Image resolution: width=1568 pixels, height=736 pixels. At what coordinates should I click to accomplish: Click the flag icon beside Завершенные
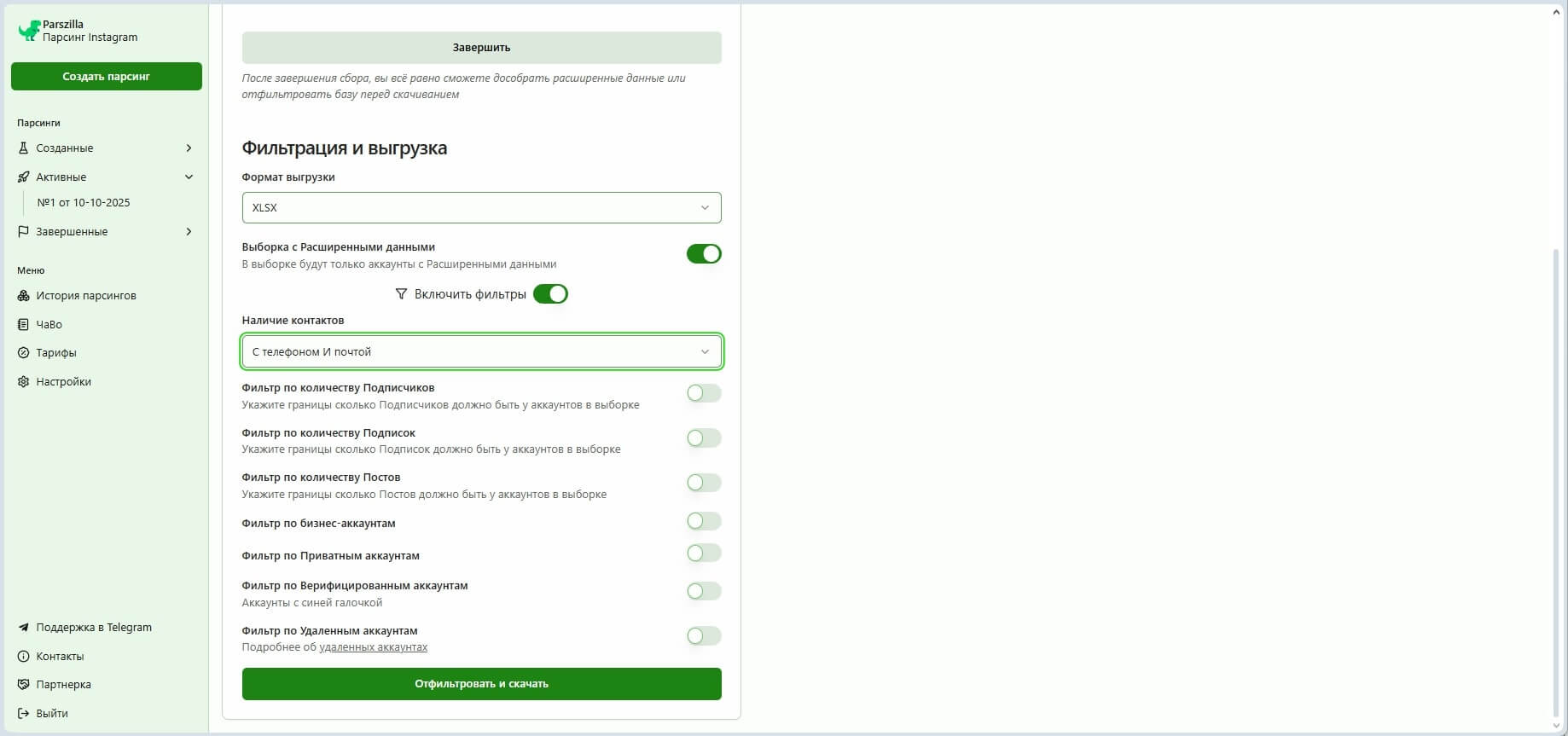click(x=23, y=232)
